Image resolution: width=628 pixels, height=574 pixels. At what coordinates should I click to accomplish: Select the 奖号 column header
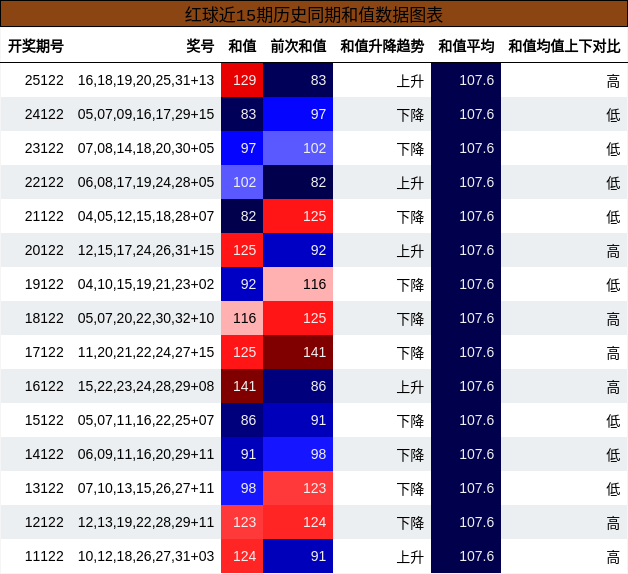pyautogui.click(x=200, y=46)
